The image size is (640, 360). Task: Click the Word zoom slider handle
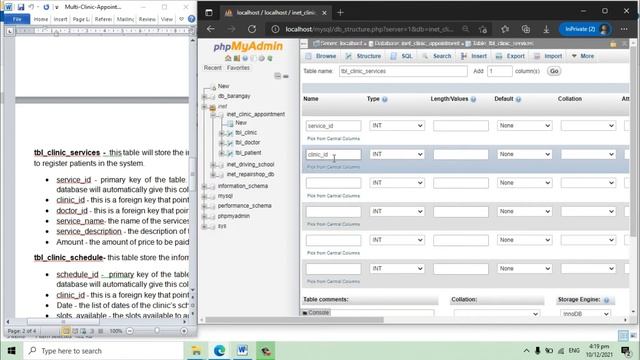[x=157, y=331]
